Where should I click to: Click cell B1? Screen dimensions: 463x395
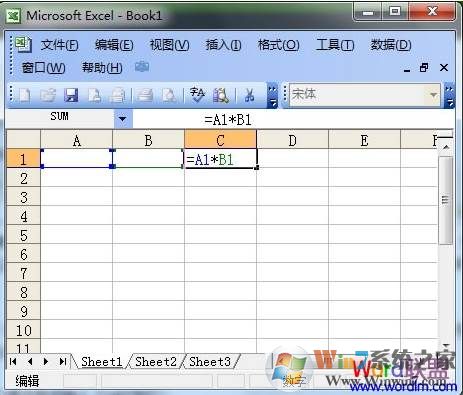(148, 159)
